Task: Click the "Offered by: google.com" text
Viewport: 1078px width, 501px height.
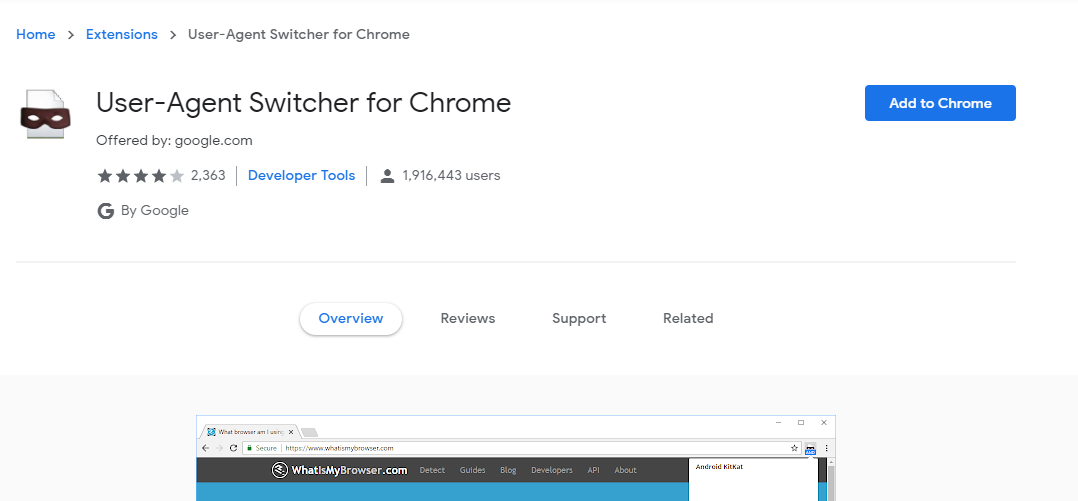Action: point(175,141)
